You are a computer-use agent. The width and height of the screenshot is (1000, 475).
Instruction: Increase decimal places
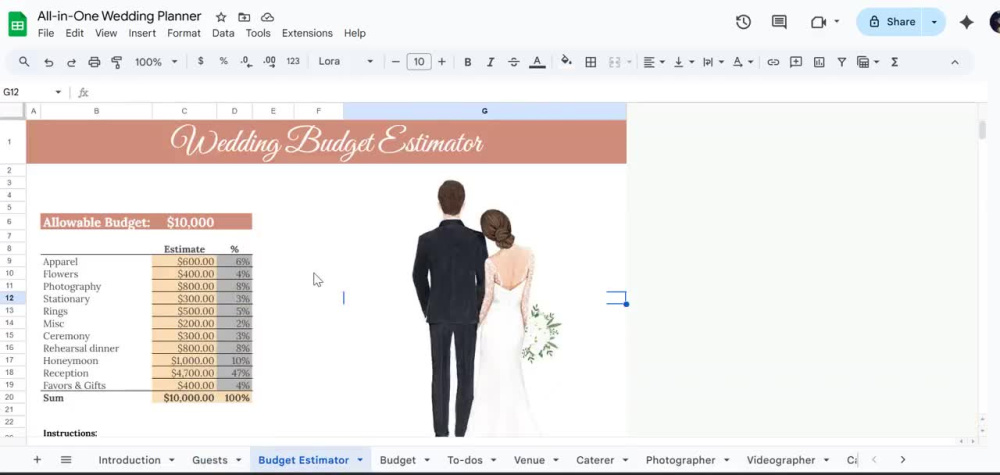(269, 61)
